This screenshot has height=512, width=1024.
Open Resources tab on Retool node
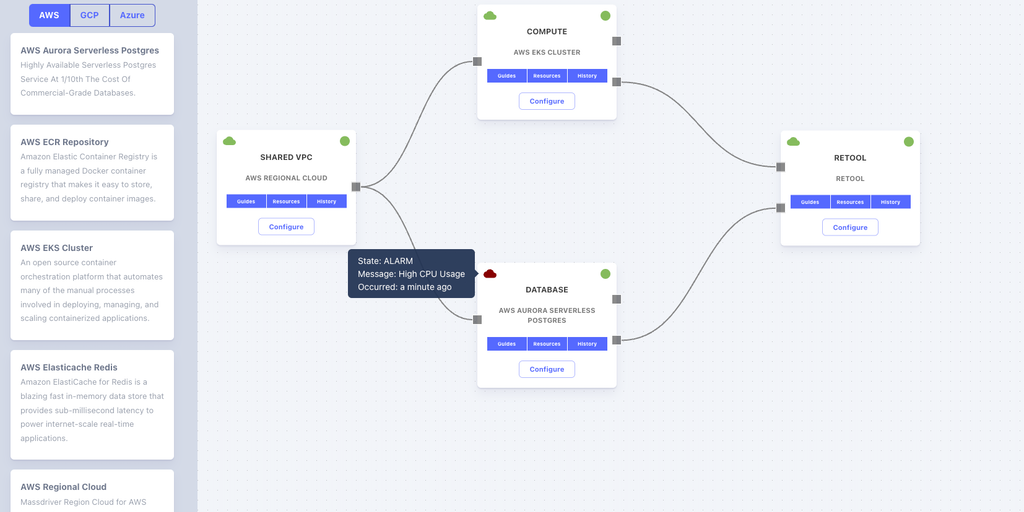click(850, 202)
